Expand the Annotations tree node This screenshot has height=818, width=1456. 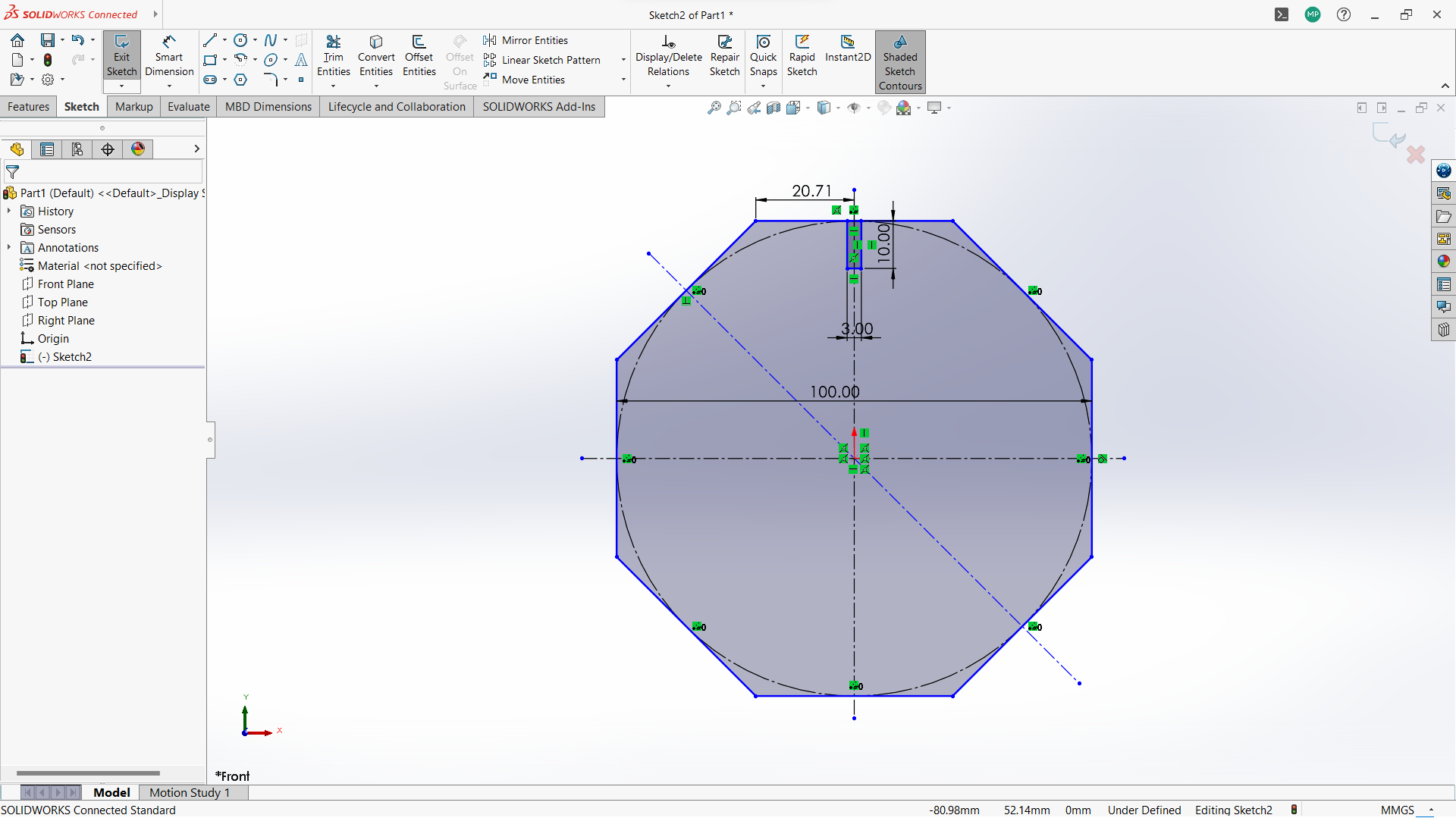tap(9, 248)
